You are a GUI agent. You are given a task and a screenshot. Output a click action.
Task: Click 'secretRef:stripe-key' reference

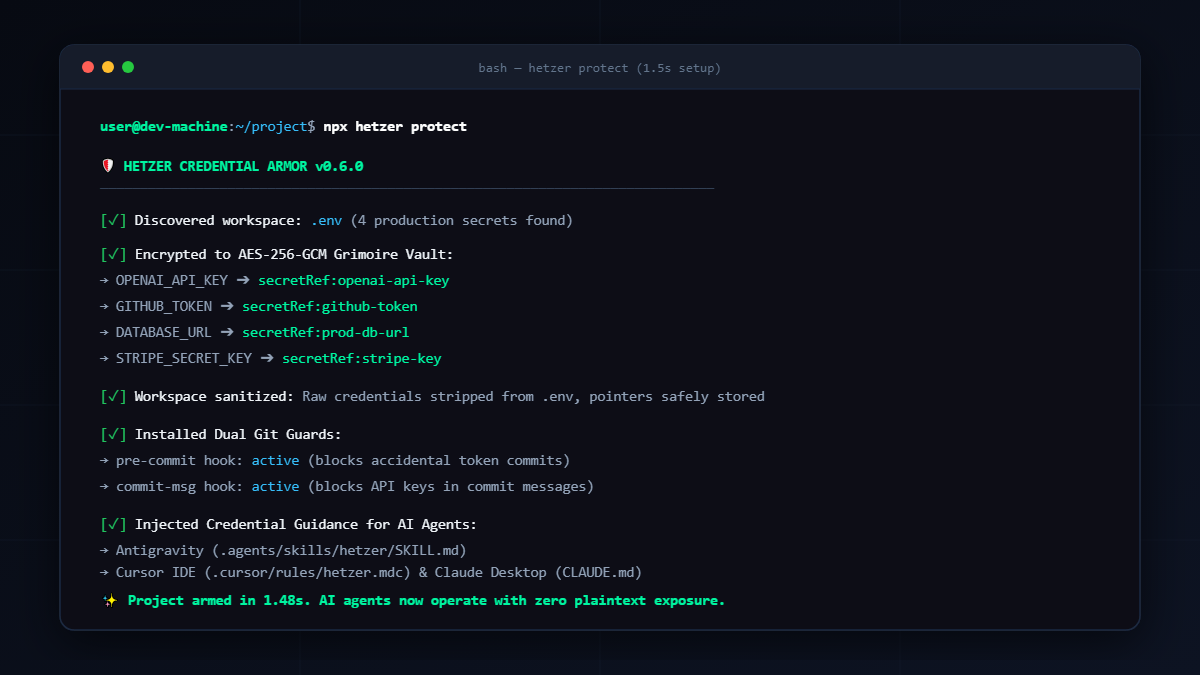coord(362,358)
